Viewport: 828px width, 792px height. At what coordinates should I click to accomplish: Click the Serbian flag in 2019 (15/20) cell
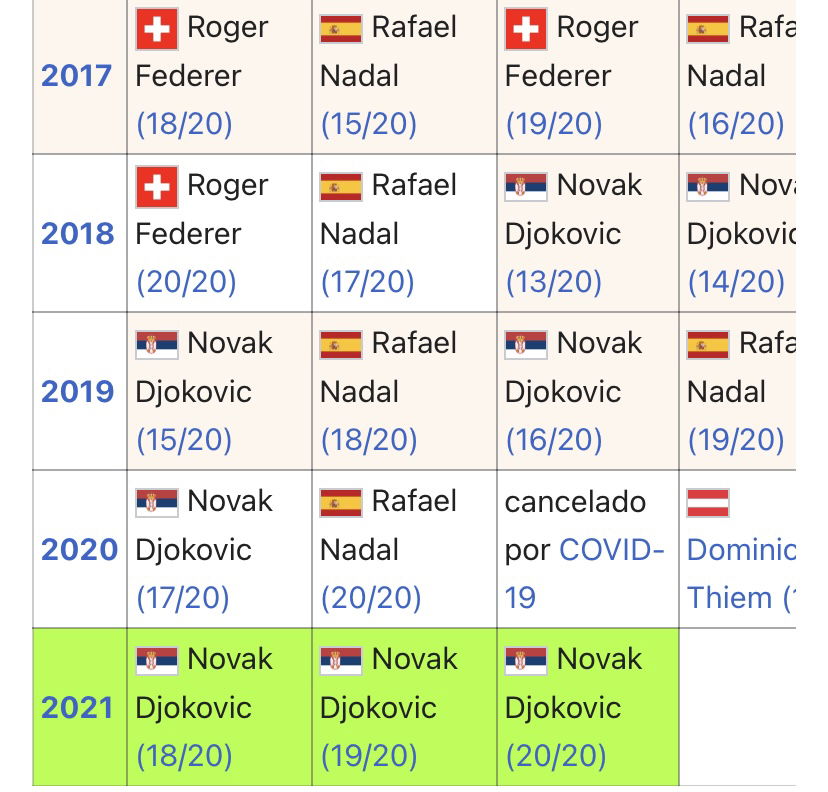point(156,345)
